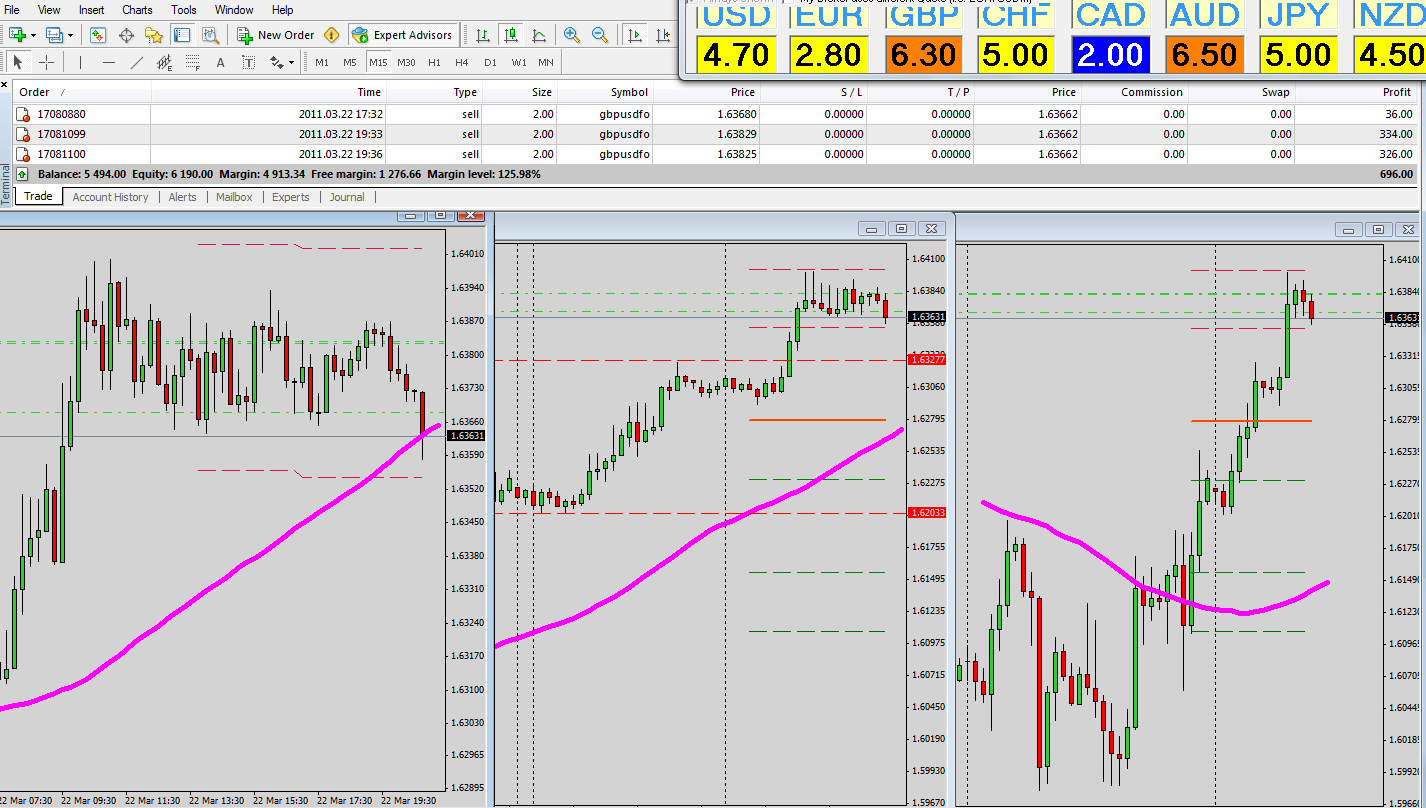The image size is (1426, 808).
Task: Click the New Order button
Action: click(x=276, y=35)
